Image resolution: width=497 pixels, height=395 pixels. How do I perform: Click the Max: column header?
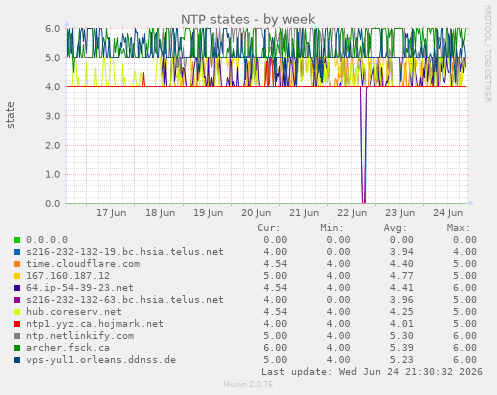tap(458, 228)
